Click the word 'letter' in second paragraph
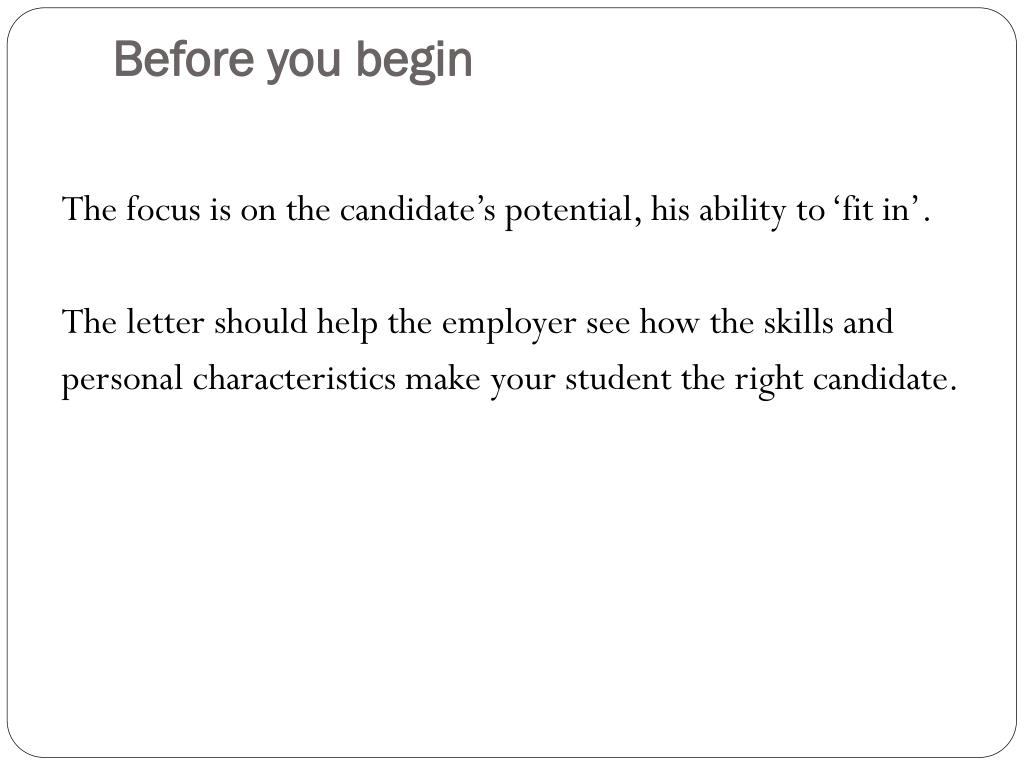 point(165,323)
